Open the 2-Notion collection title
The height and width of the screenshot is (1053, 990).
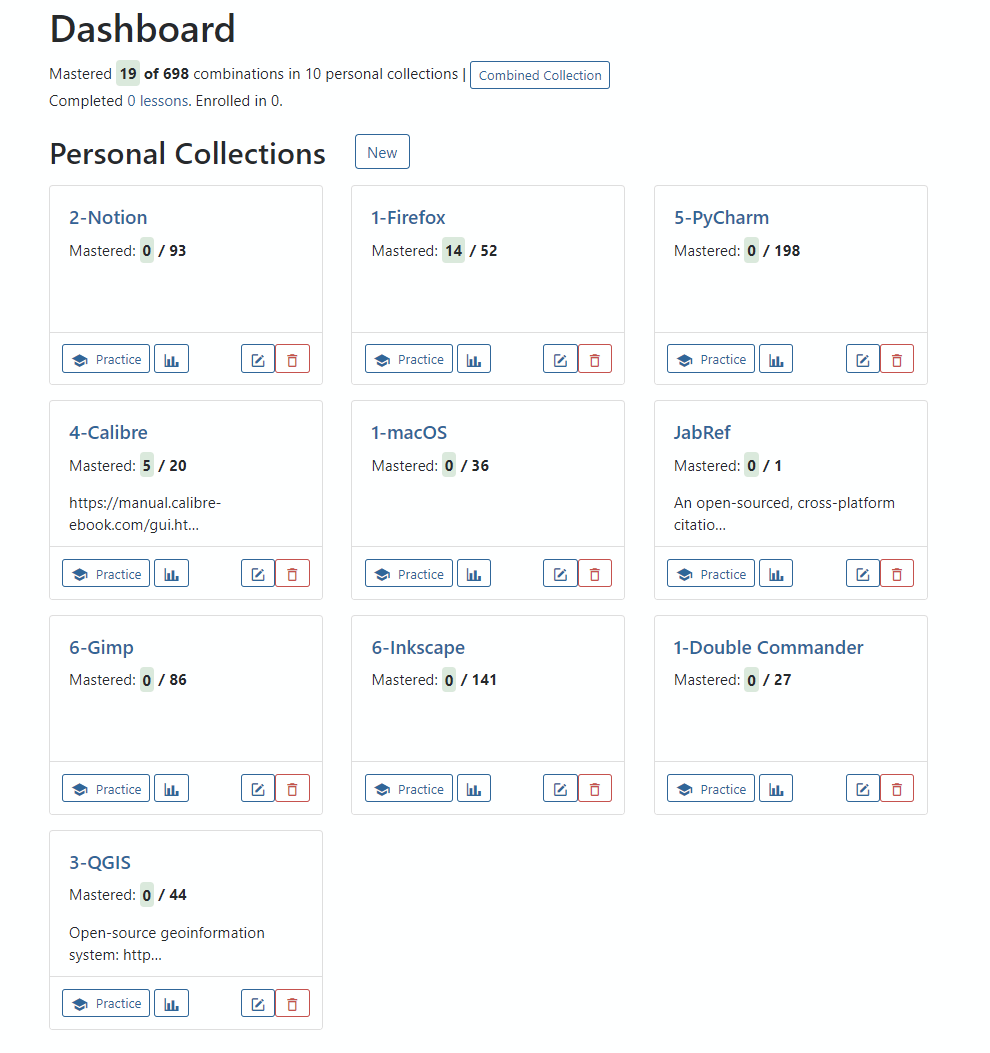pos(108,218)
